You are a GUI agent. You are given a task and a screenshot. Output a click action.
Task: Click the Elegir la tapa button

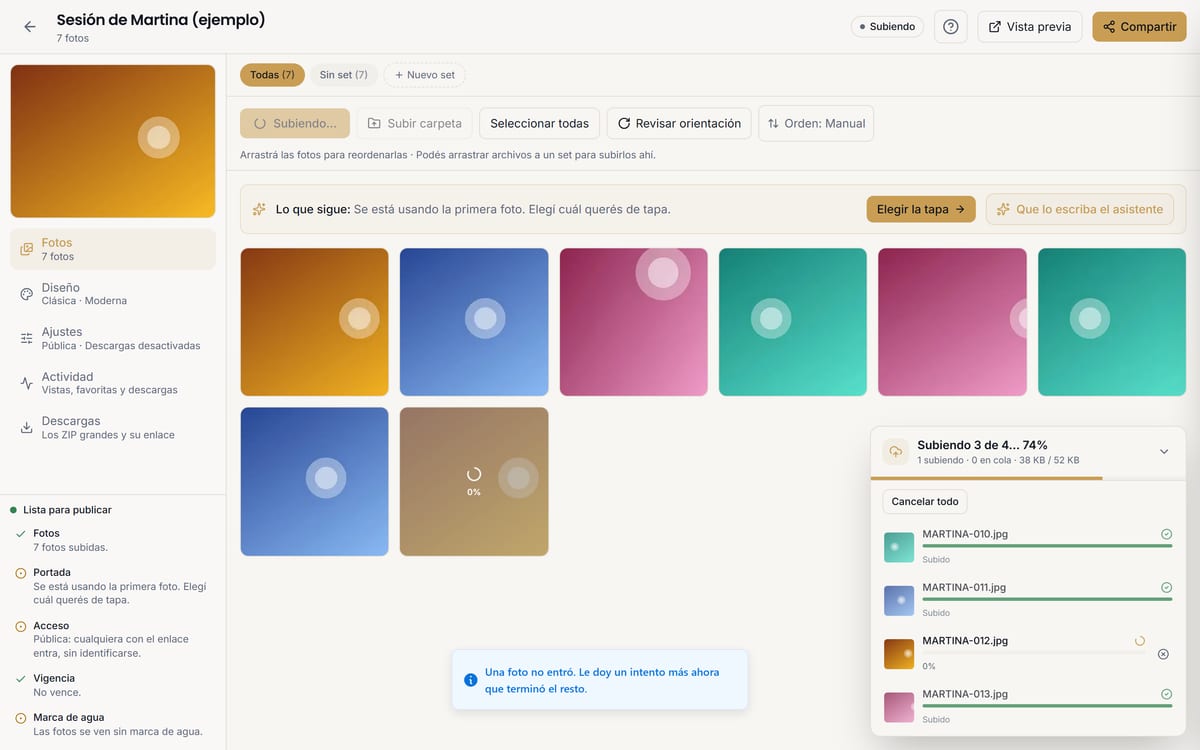pos(921,209)
